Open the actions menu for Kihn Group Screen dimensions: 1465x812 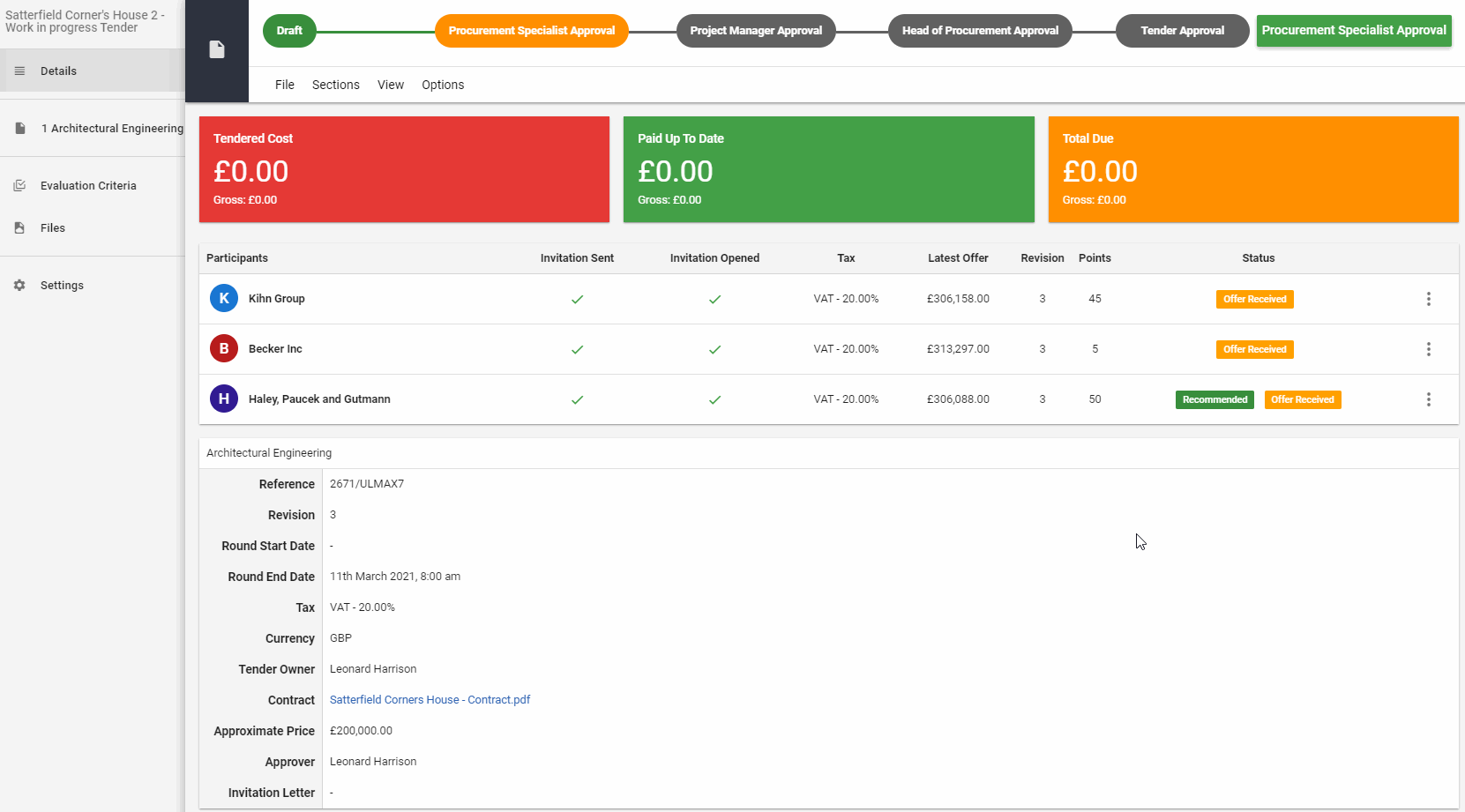coord(1428,299)
